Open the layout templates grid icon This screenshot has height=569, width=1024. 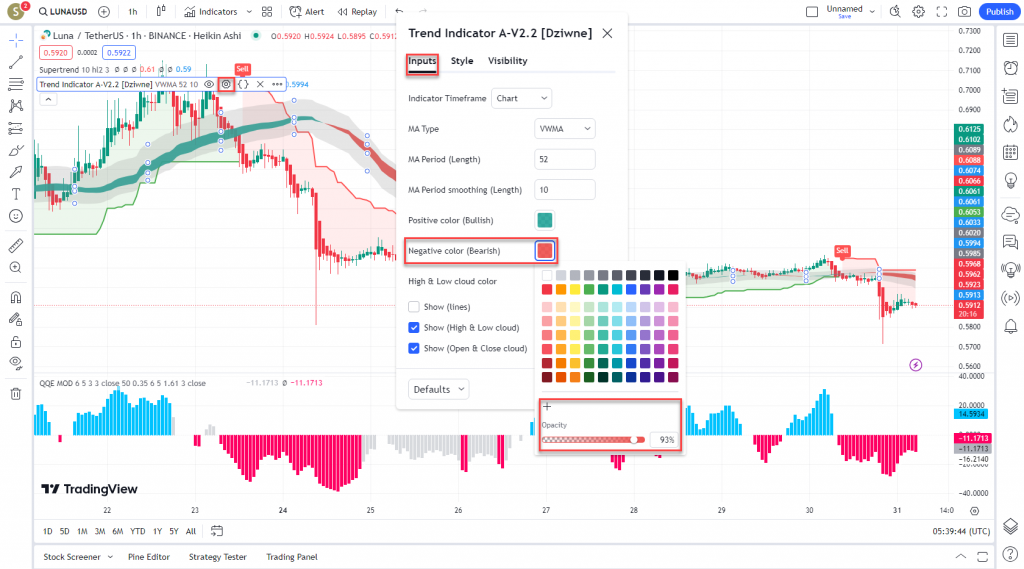pyautogui.click(x=267, y=12)
